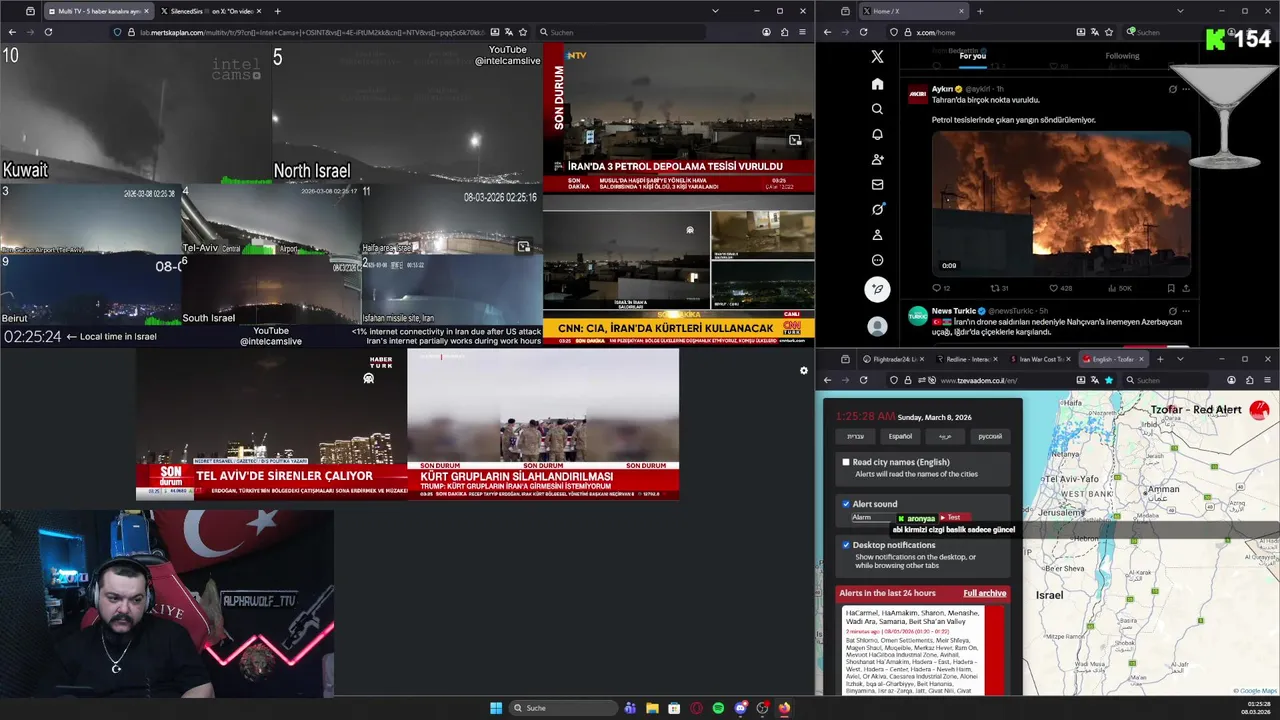Open File Explorer from the taskbar
Viewport: 1280px width, 720px height.
[x=652, y=708]
